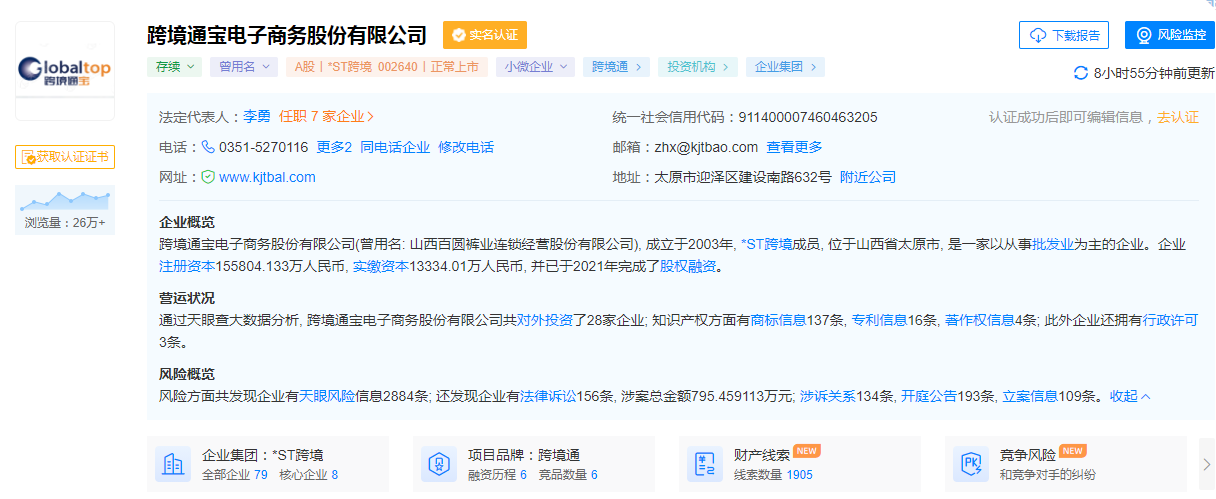Click the 实缴资本 link
This screenshot has height=499, width=1216.
381,266
